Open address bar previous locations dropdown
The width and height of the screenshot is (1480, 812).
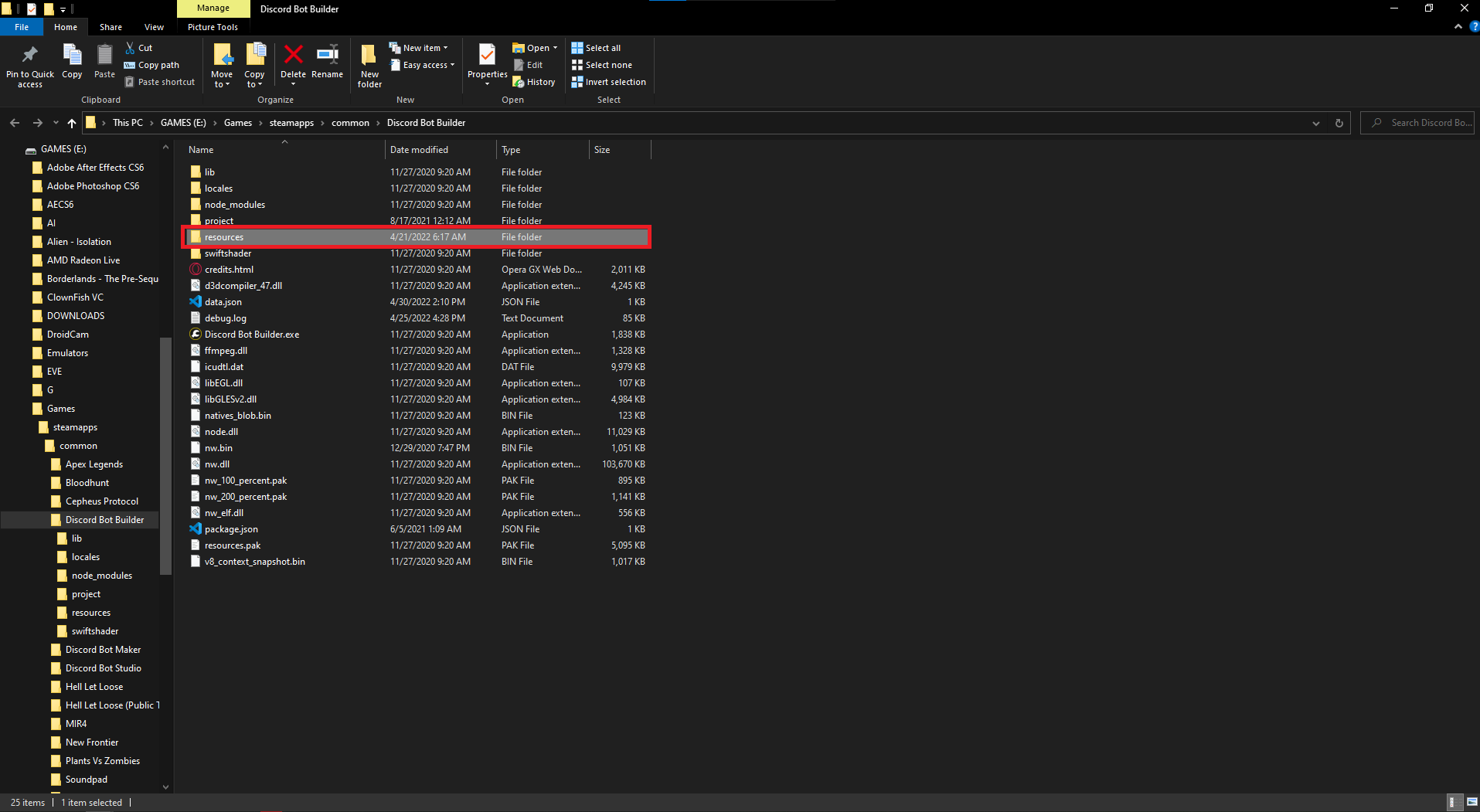pyautogui.click(x=1316, y=123)
